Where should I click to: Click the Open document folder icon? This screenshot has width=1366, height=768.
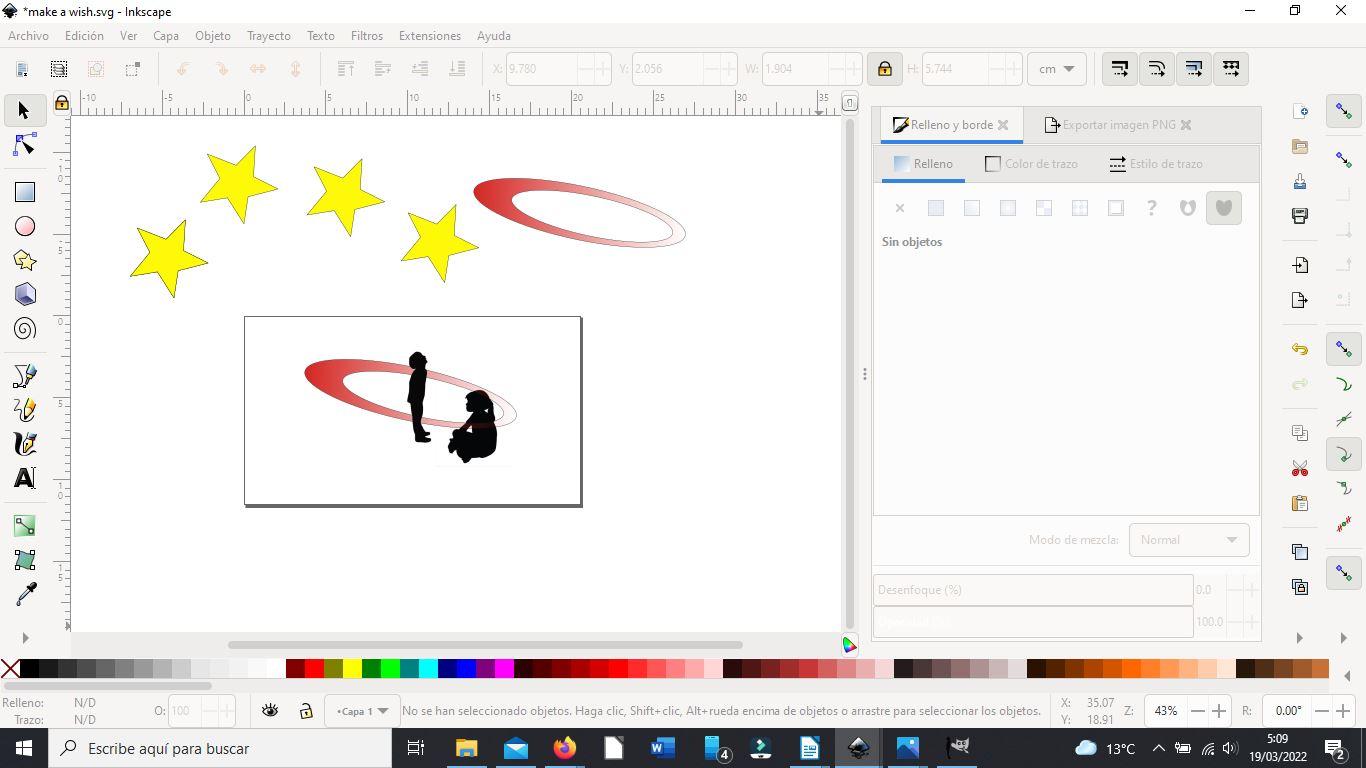click(1300, 147)
